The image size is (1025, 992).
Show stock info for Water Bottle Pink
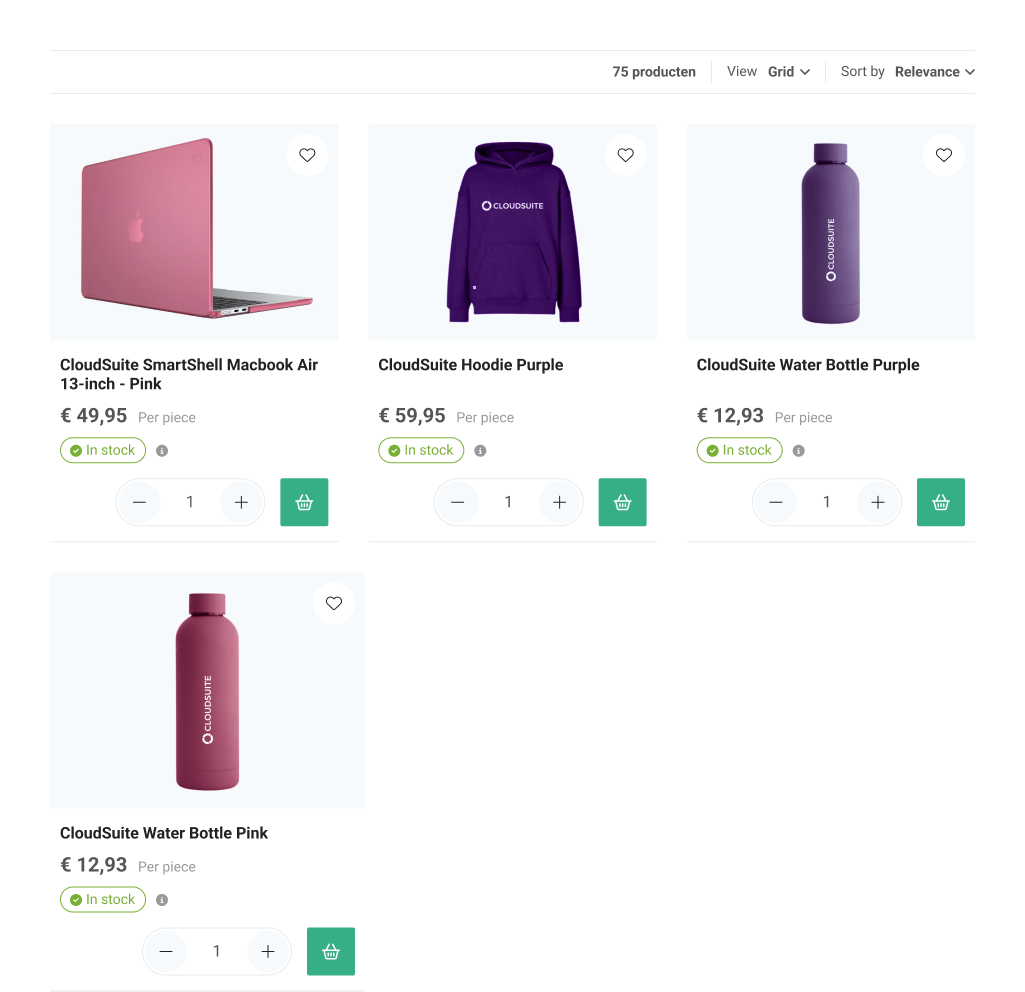[162, 900]
